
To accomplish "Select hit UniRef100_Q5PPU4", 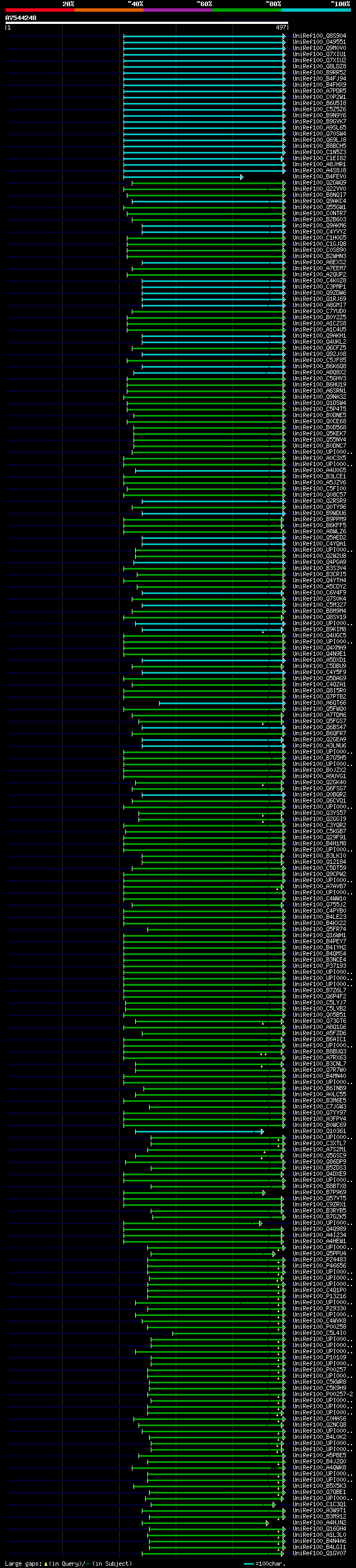I will (x=319, y=1253).
